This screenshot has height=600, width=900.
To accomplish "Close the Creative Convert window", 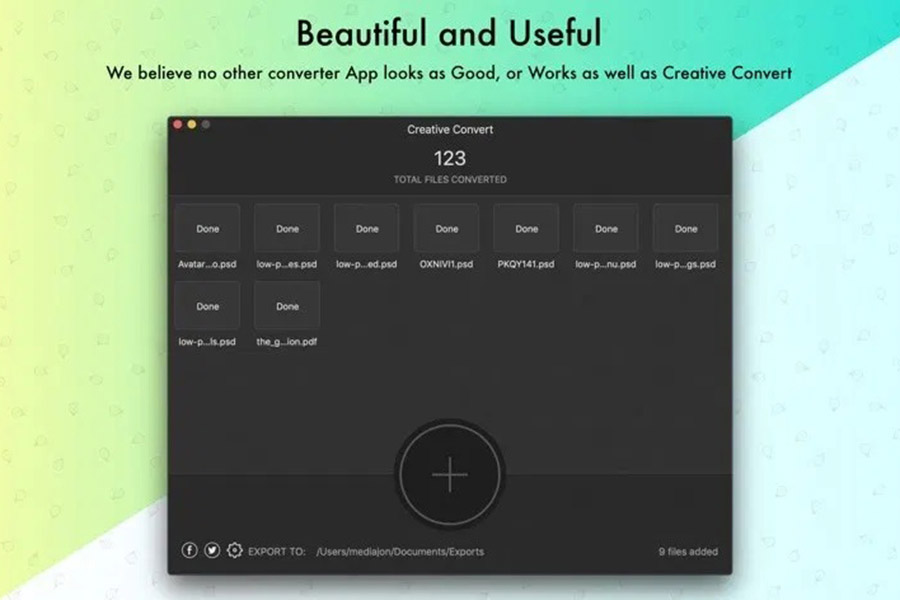I will 179,125.
